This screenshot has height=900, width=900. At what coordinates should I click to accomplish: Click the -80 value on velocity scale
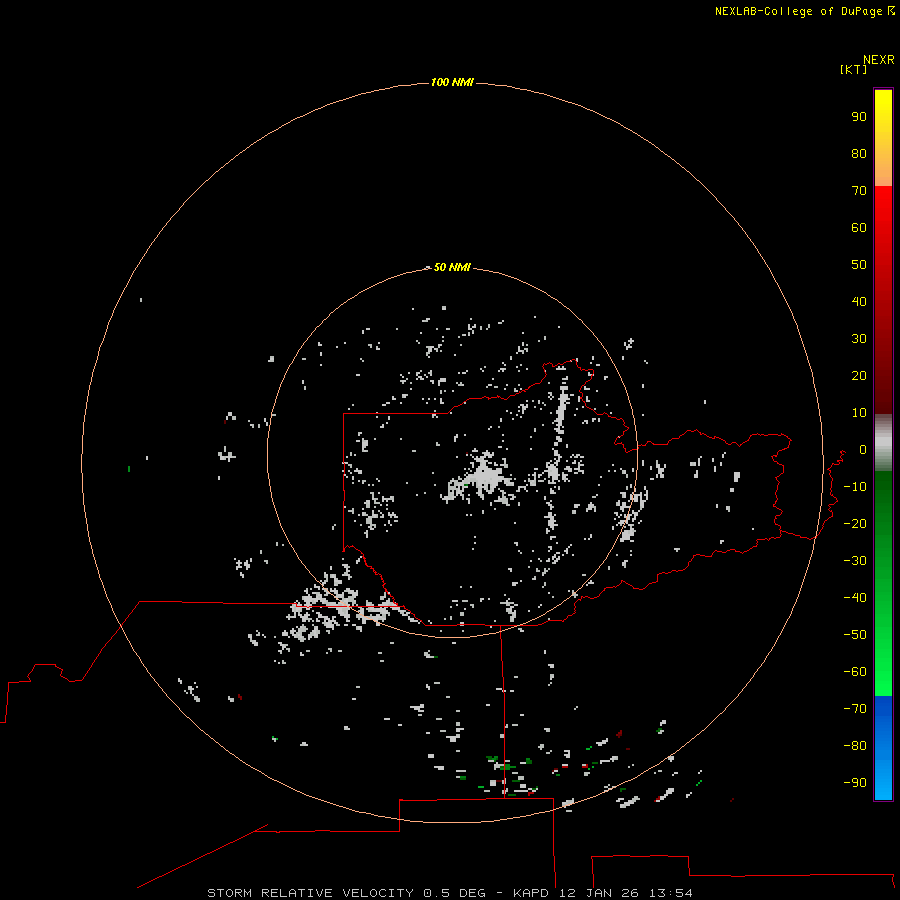point(855,746)
